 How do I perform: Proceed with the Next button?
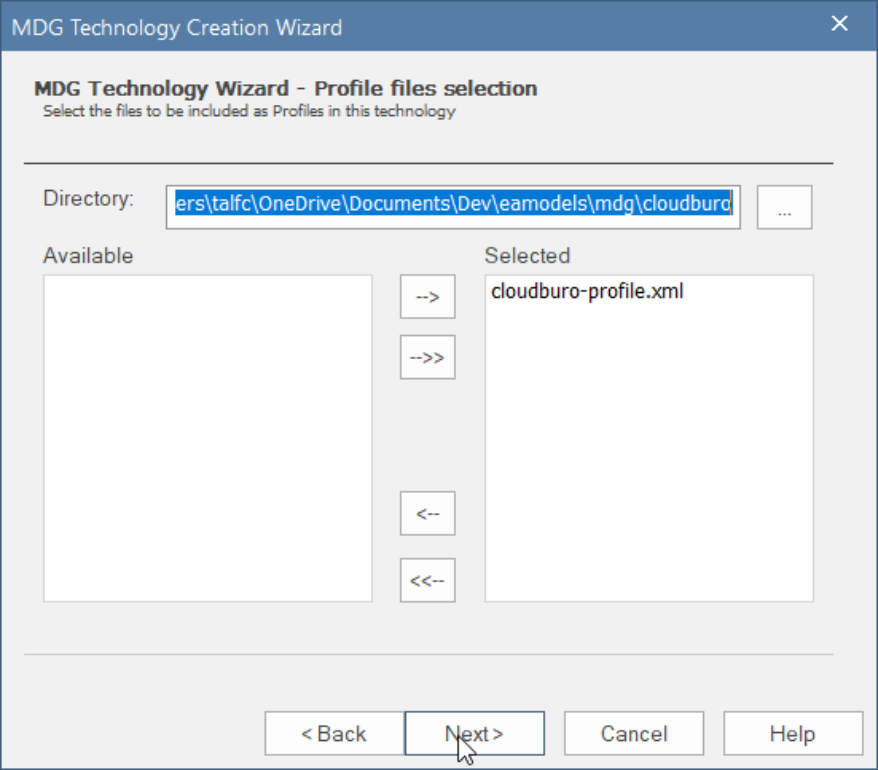474,734
